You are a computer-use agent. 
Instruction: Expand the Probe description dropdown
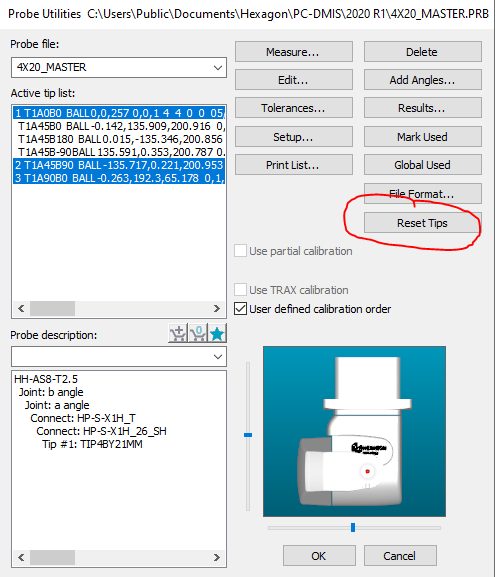point(119,357)
